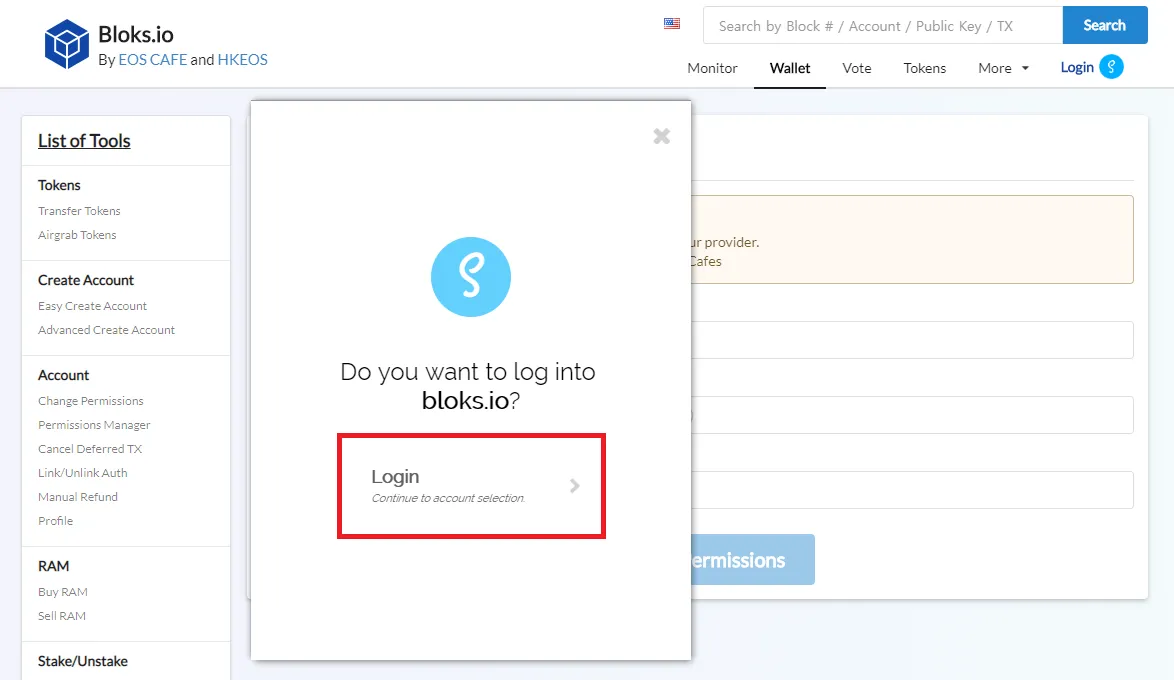Click the first background form input field
The image size is (1174, 680).
coord(912,340)
